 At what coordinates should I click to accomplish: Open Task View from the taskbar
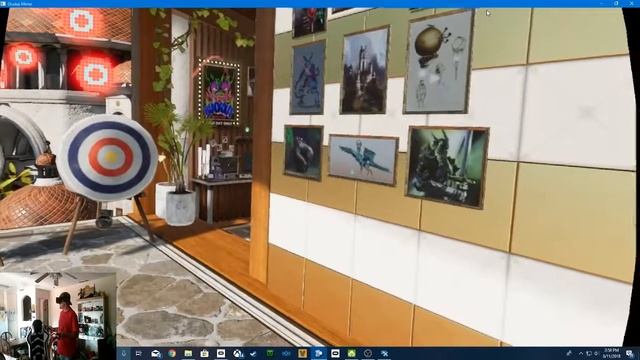(139, 353)
